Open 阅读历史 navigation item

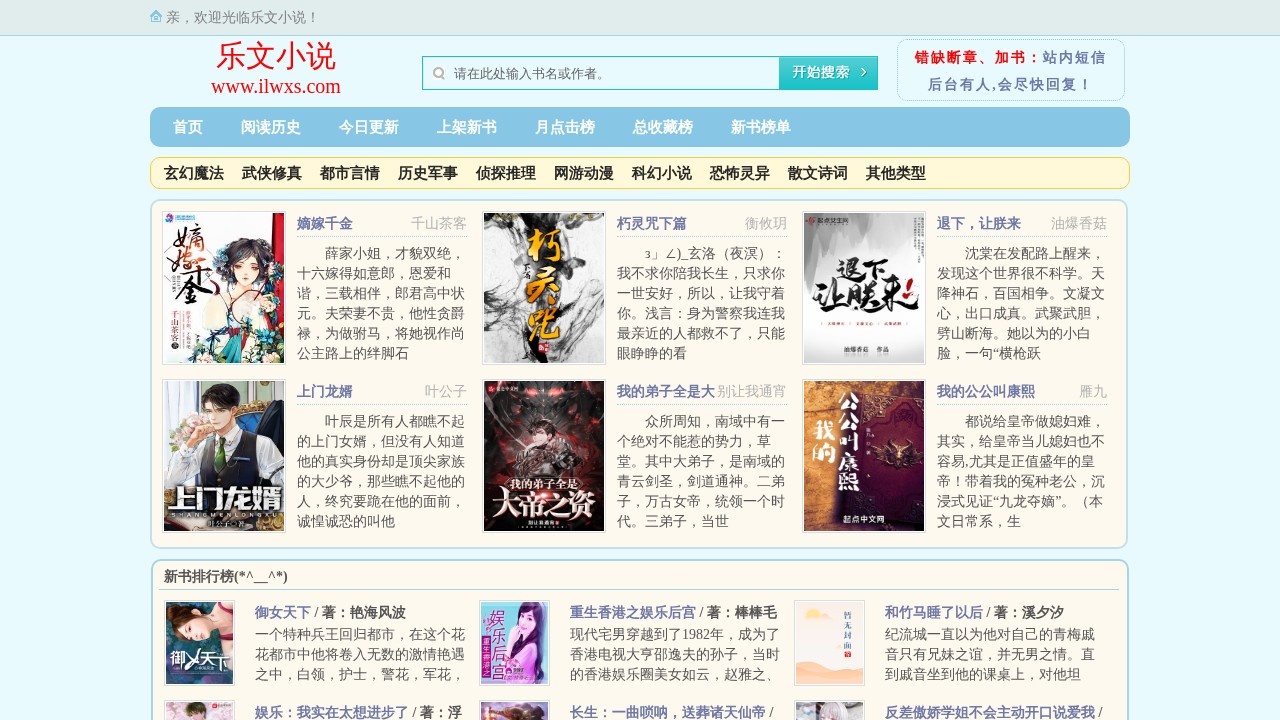coord(271,127)
